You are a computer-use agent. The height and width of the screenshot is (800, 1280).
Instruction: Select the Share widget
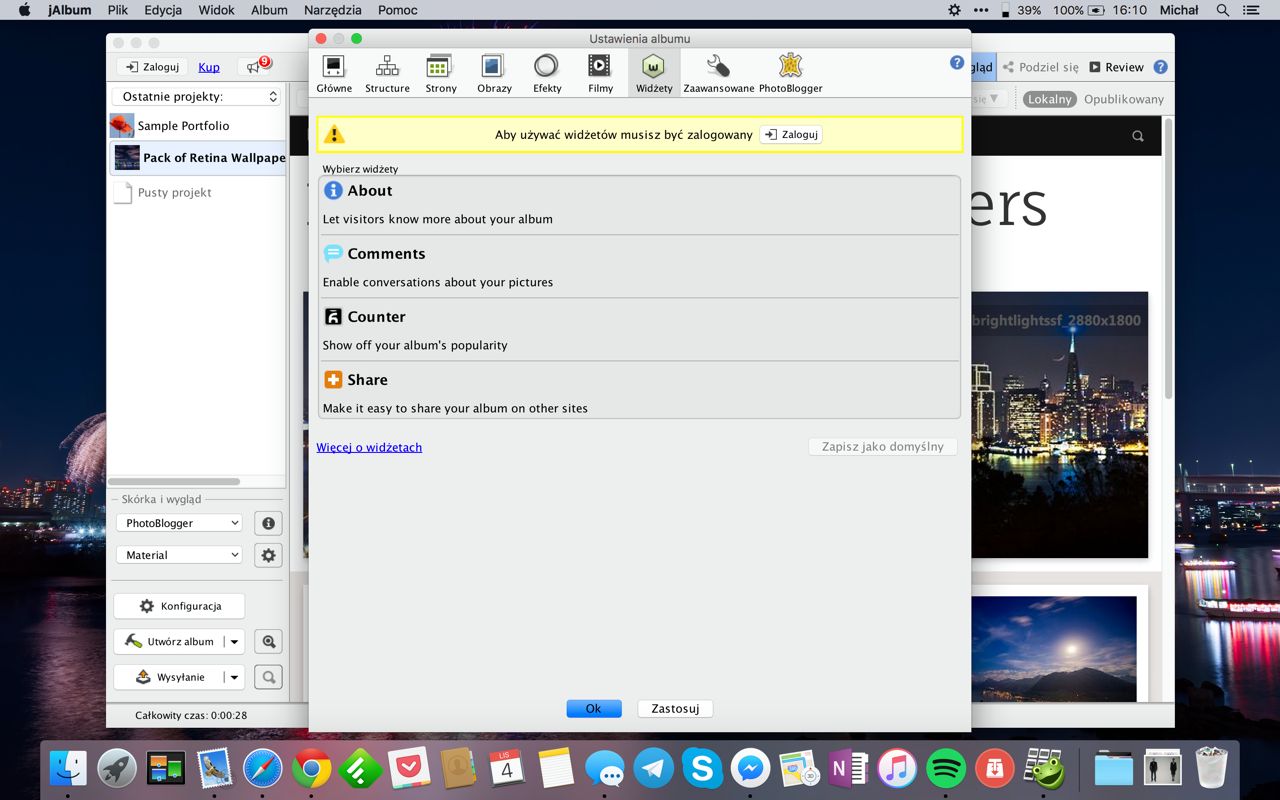(639, 392)
